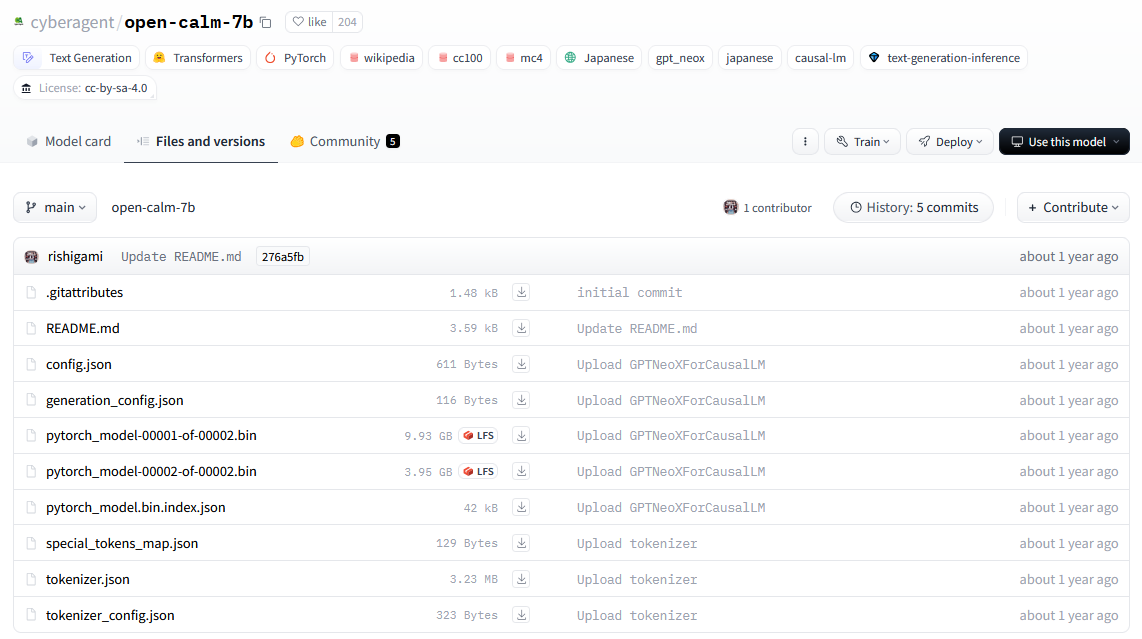Download the config.json file
Screen dimensions: 1142x639
pos(521,364)
